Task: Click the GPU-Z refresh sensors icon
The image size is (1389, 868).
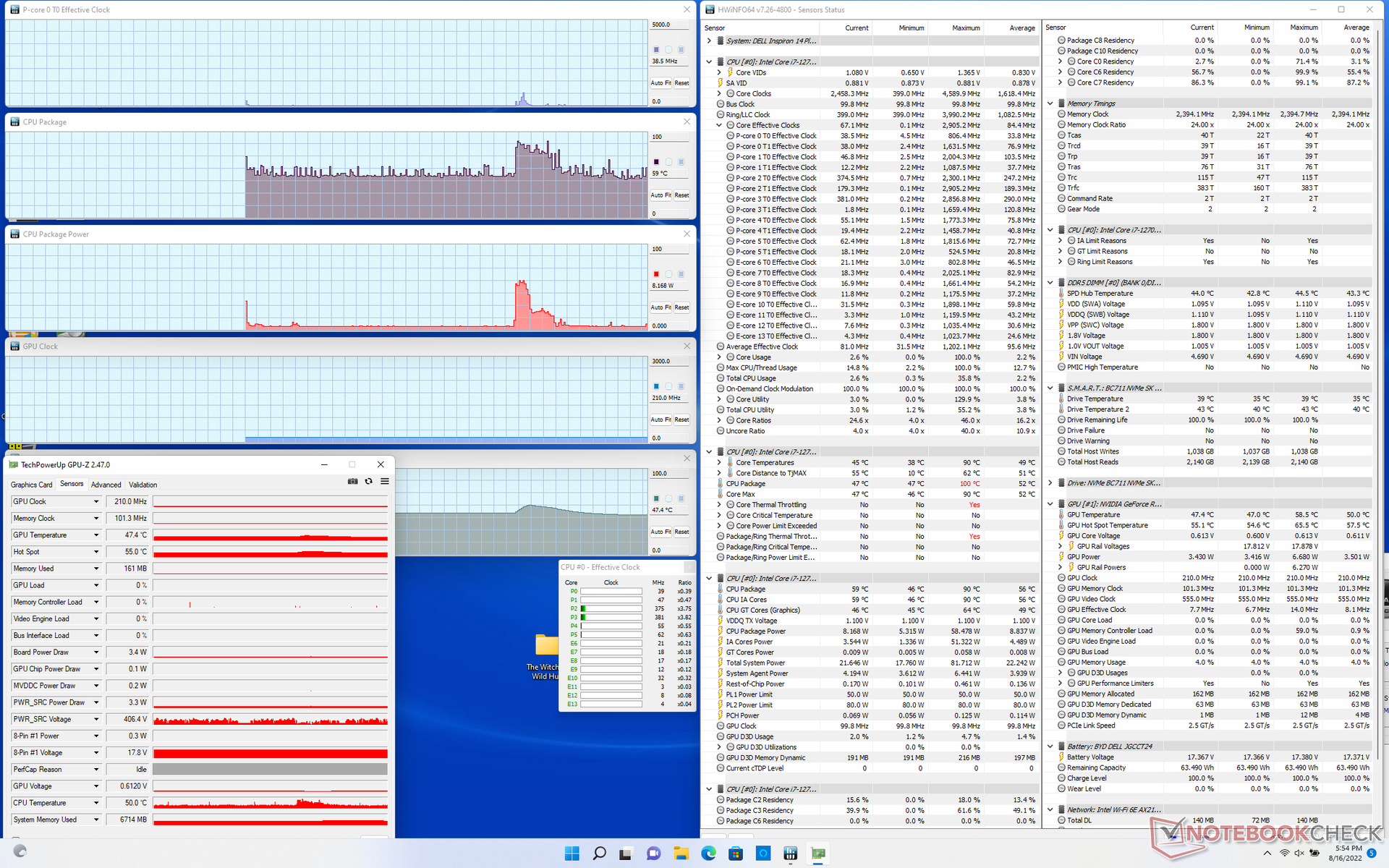Action: (x=368, y=482)
